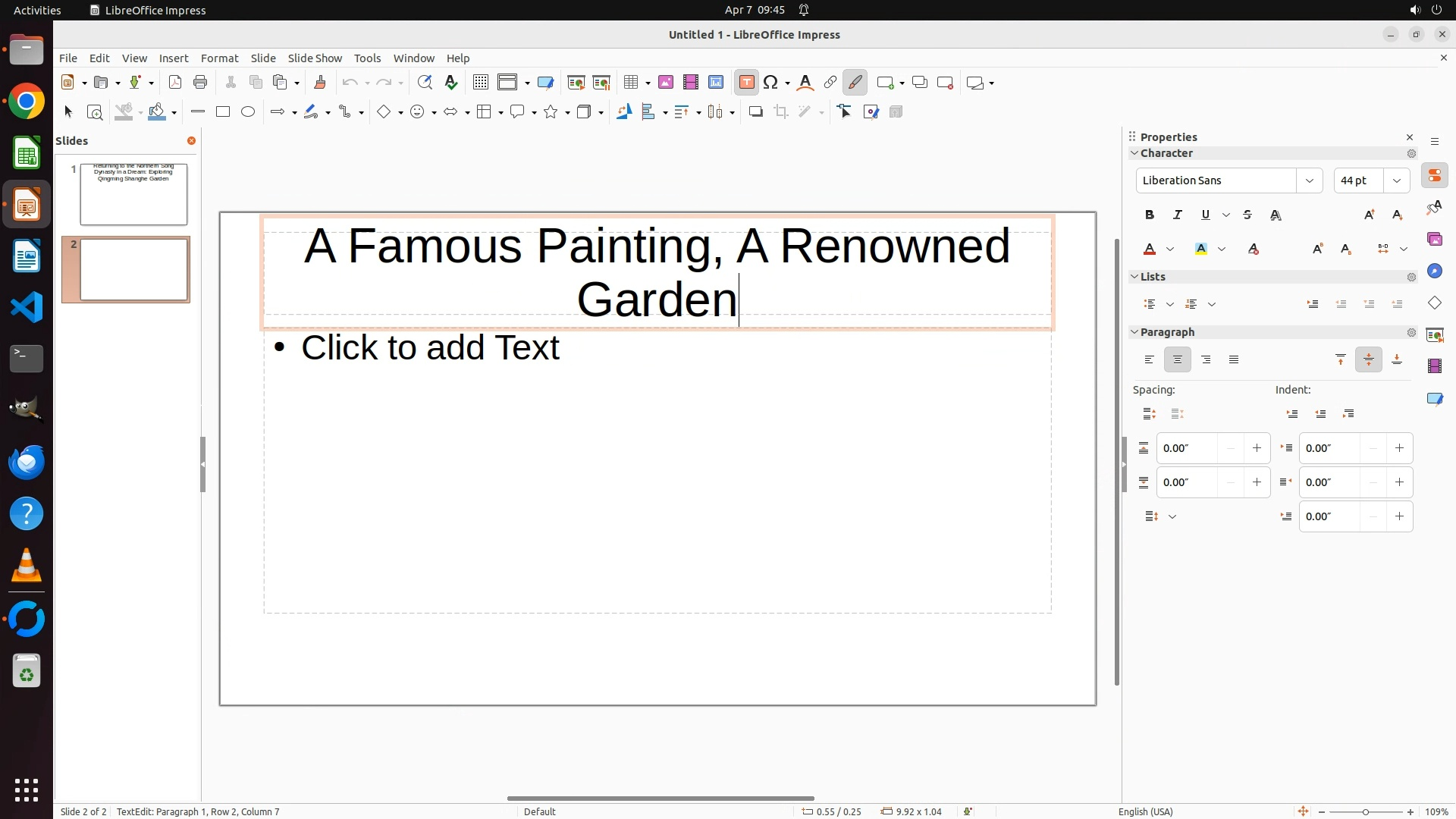Click the English (USA) language status

click(x=1145, y=811)
